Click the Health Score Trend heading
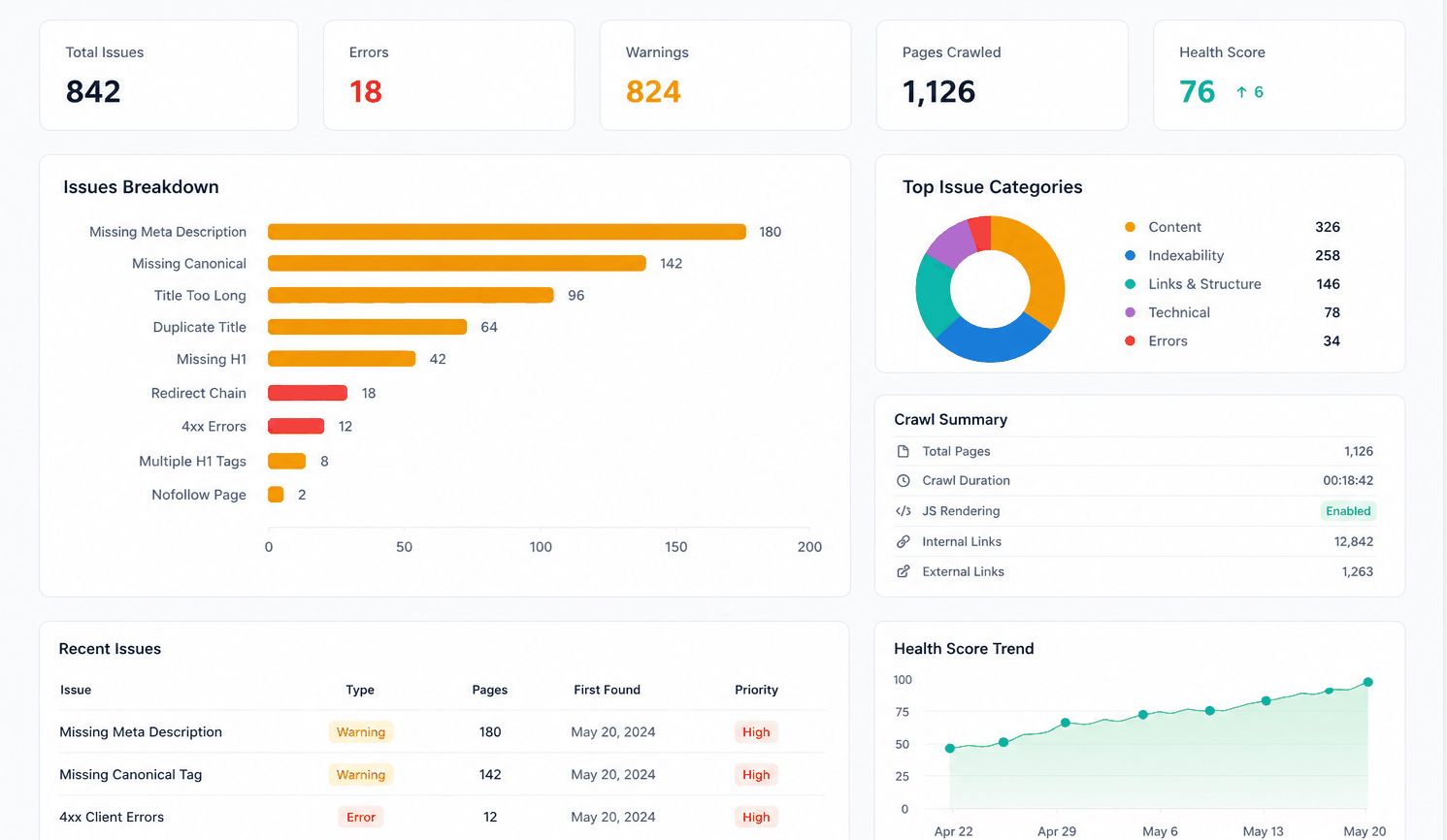This screenshot has height=840, width=1447. pyautogui.click(x=964, y=649)
